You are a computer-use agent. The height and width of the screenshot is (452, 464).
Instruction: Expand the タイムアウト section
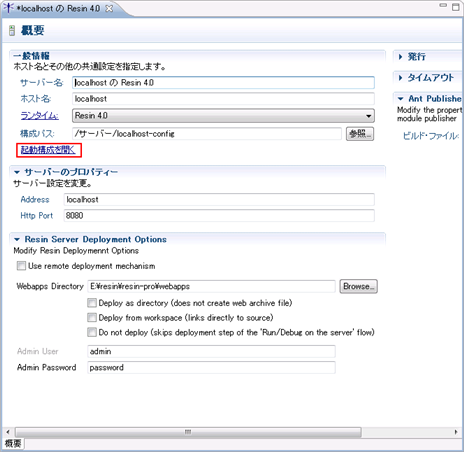400,78
